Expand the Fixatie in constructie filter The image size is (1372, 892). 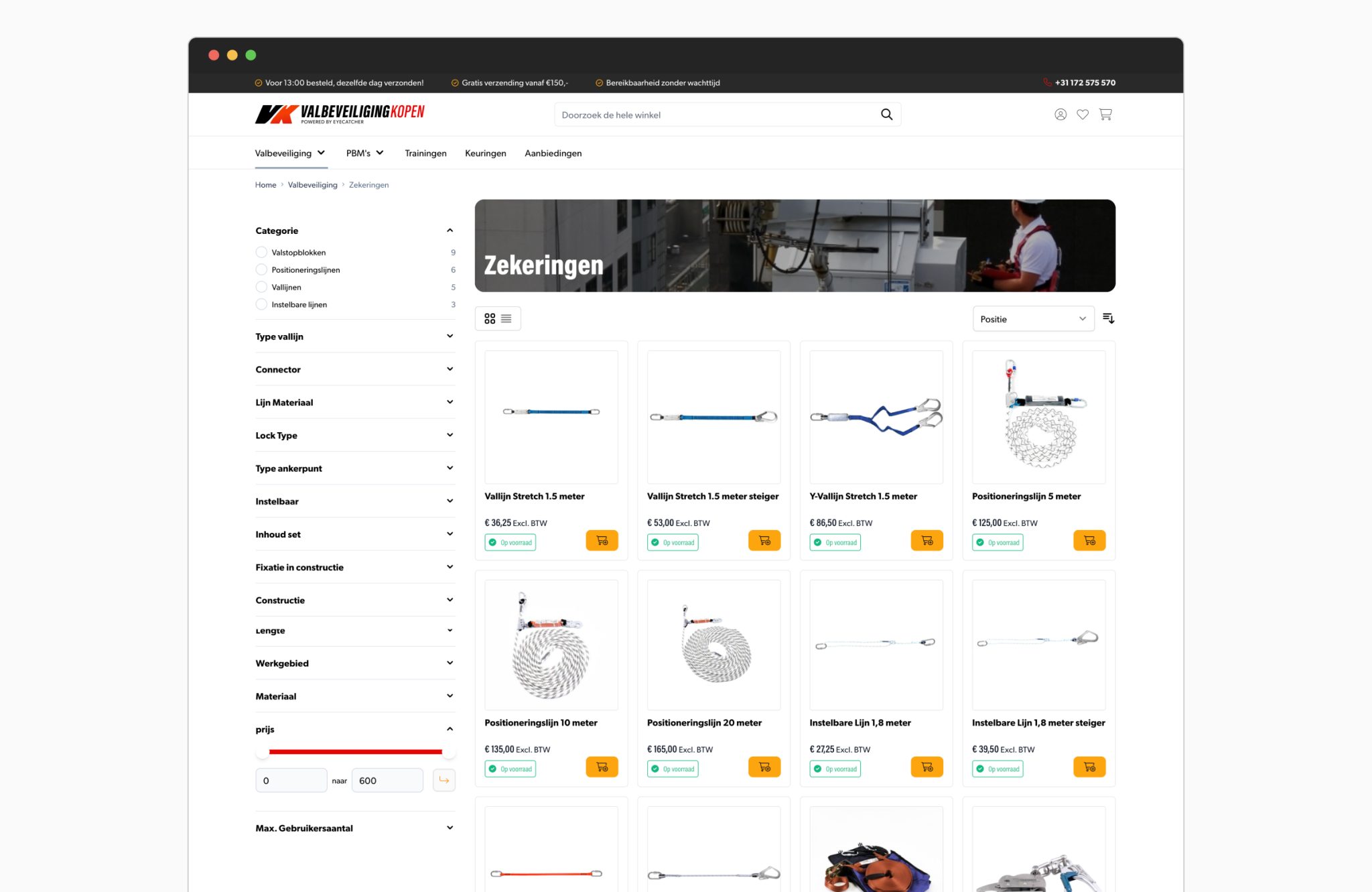[355, 567]
